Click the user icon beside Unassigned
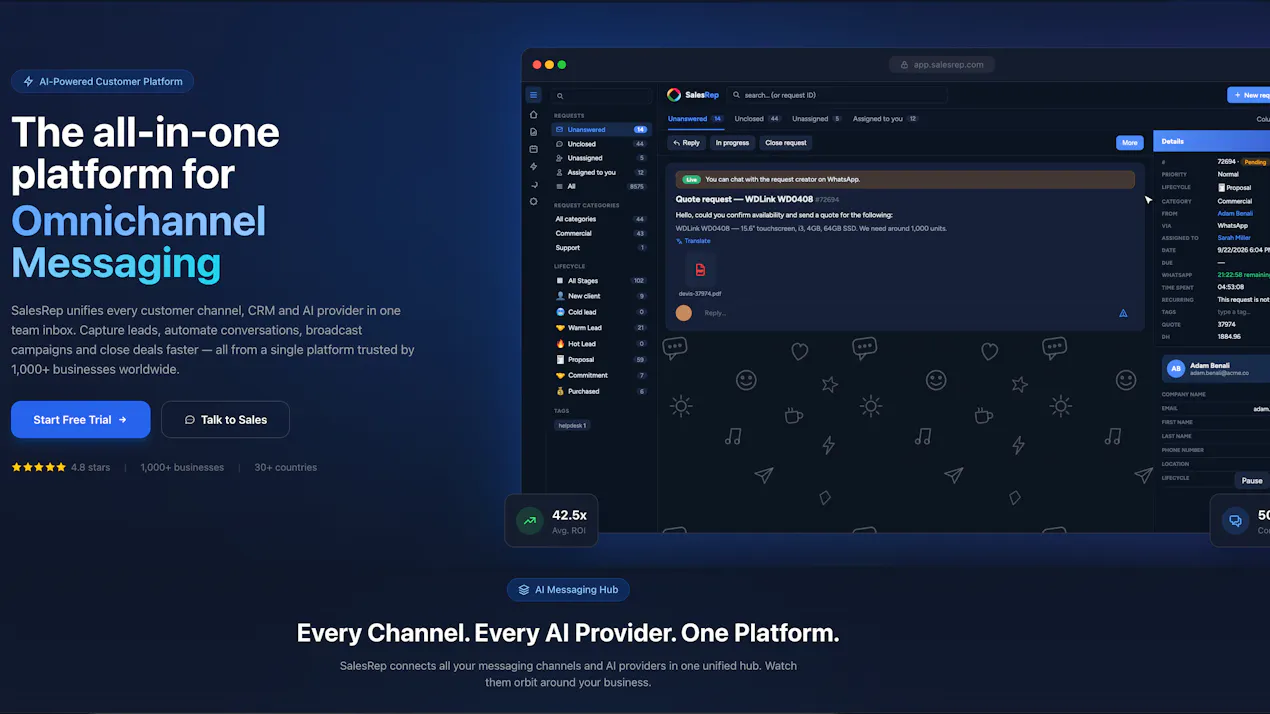 pos(560,158)
